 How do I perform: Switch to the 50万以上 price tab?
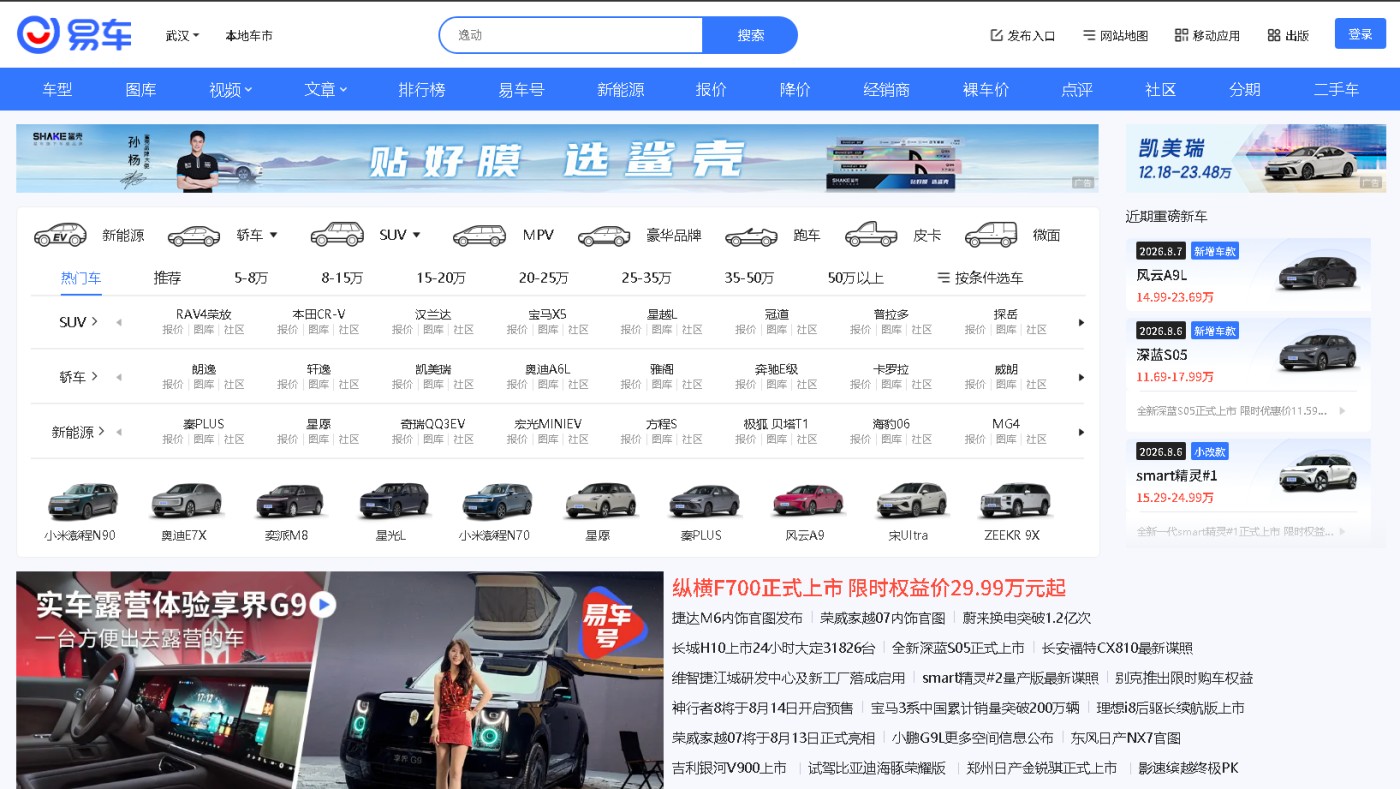point(855,278)
